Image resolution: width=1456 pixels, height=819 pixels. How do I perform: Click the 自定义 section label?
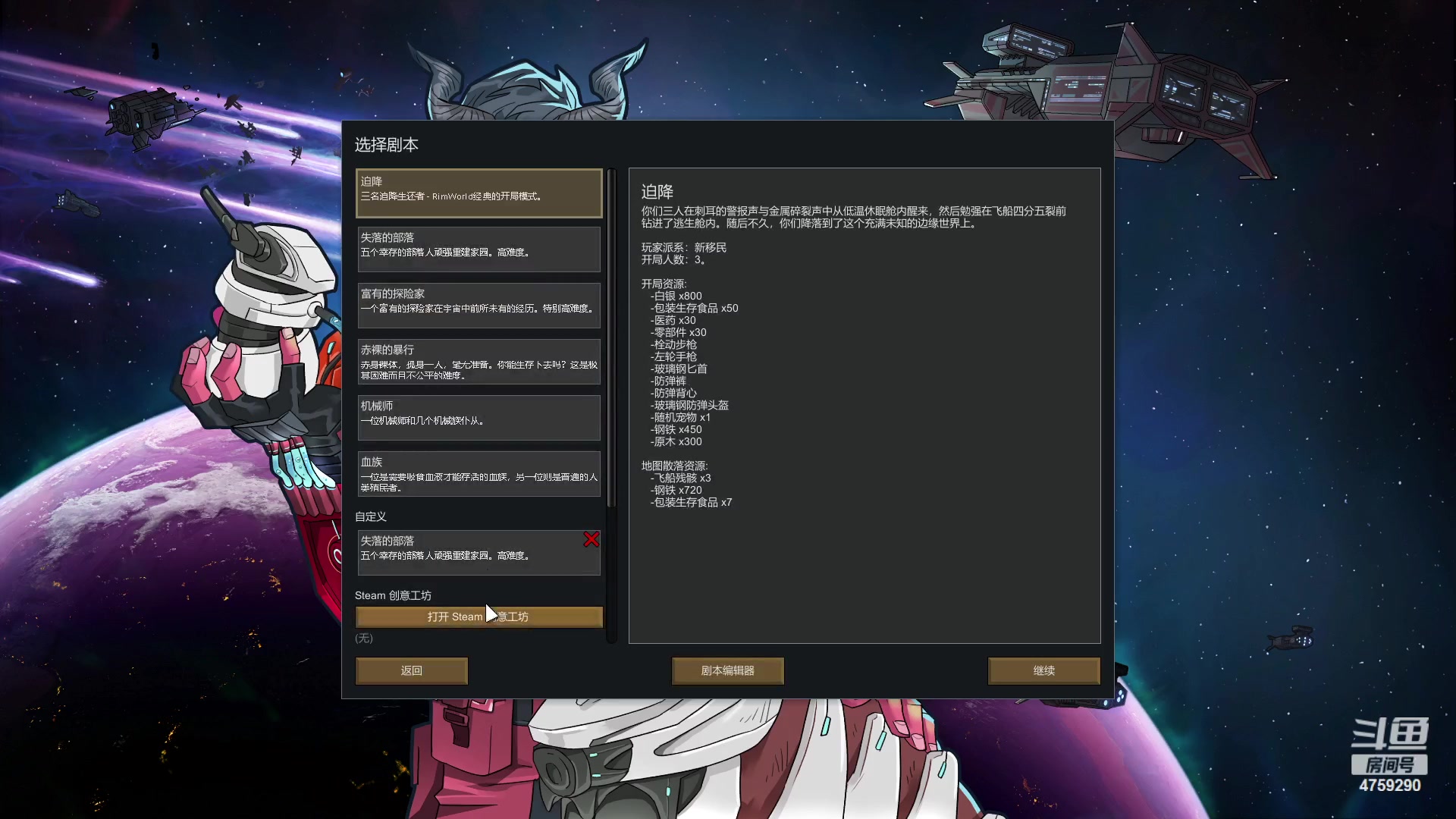(371, 516)
